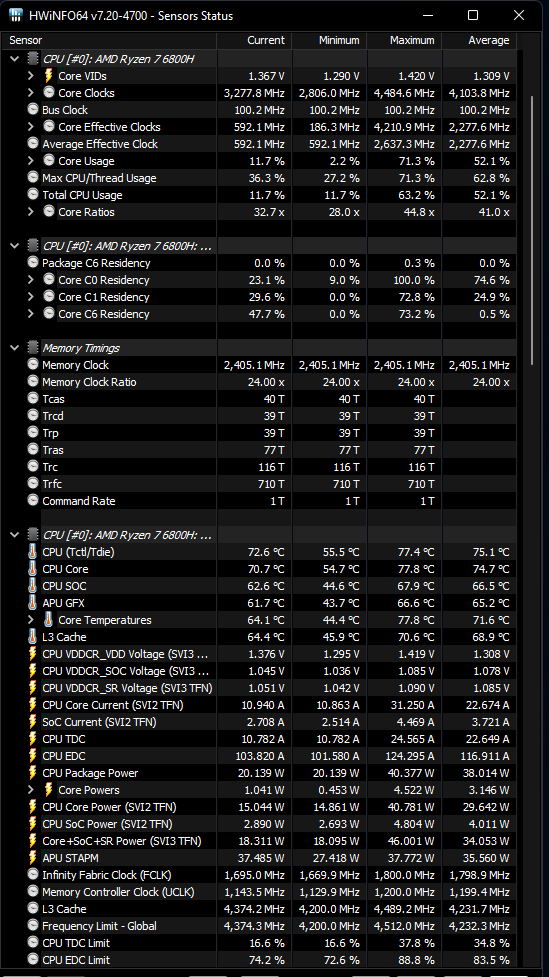This screenshot has width=549, height=977.
Task: Expand Core C6 Residency row
Action: coord(31,314)
